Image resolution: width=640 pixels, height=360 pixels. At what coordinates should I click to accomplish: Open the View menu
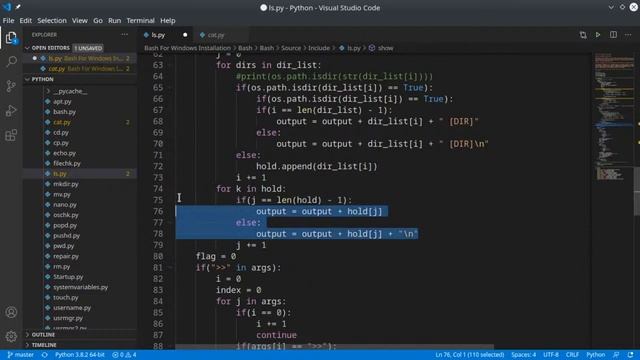(x=80, y=20)
